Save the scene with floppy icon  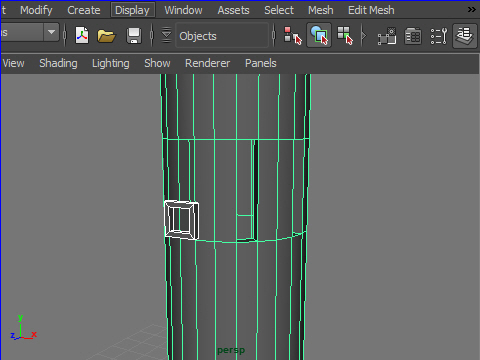pos(134,36)
